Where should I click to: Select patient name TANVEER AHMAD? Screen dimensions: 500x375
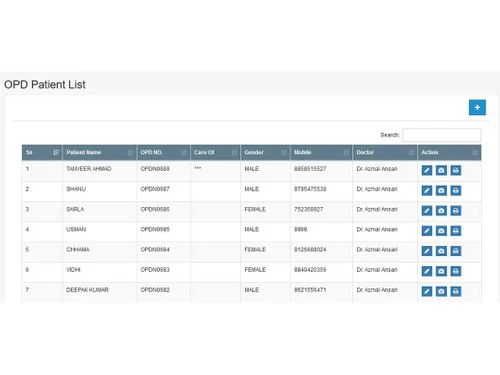[89, 169]
